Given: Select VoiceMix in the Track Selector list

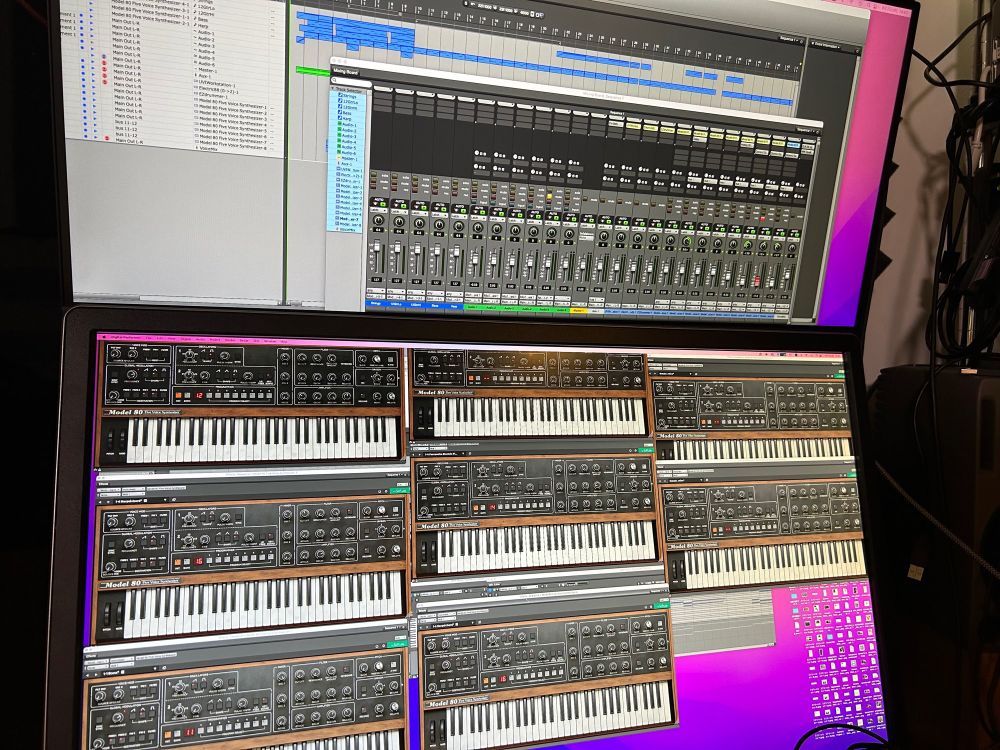Looking at the screenshot, I should pos(348,230).
